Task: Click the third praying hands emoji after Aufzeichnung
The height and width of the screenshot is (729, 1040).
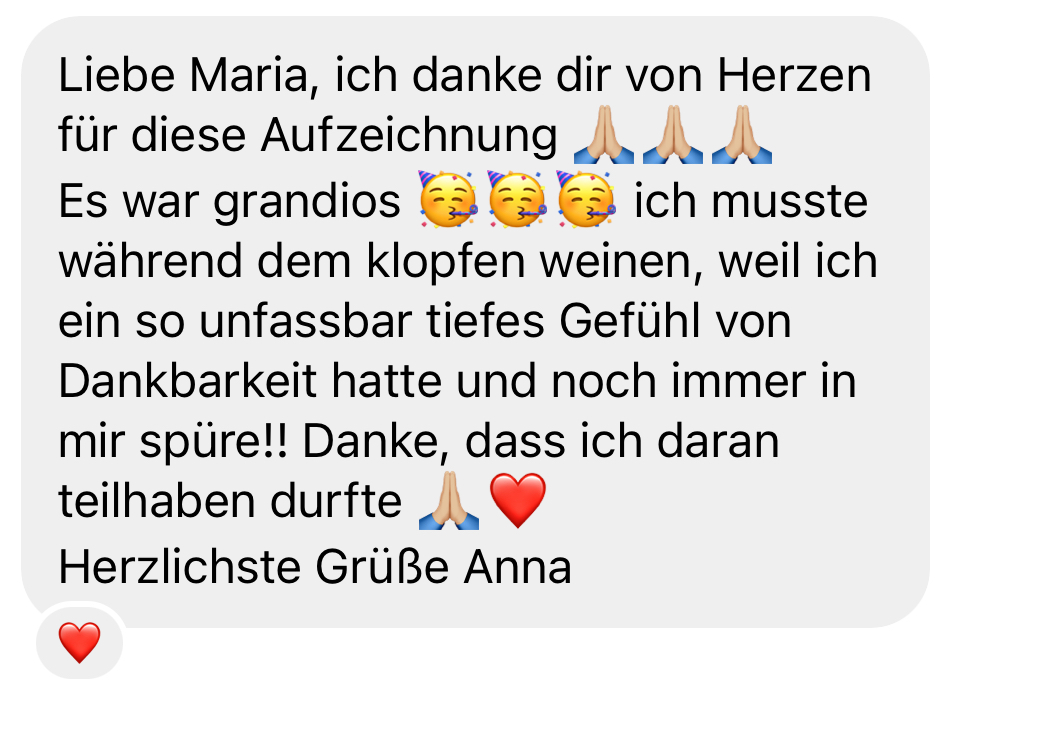Action: point(742,135)
